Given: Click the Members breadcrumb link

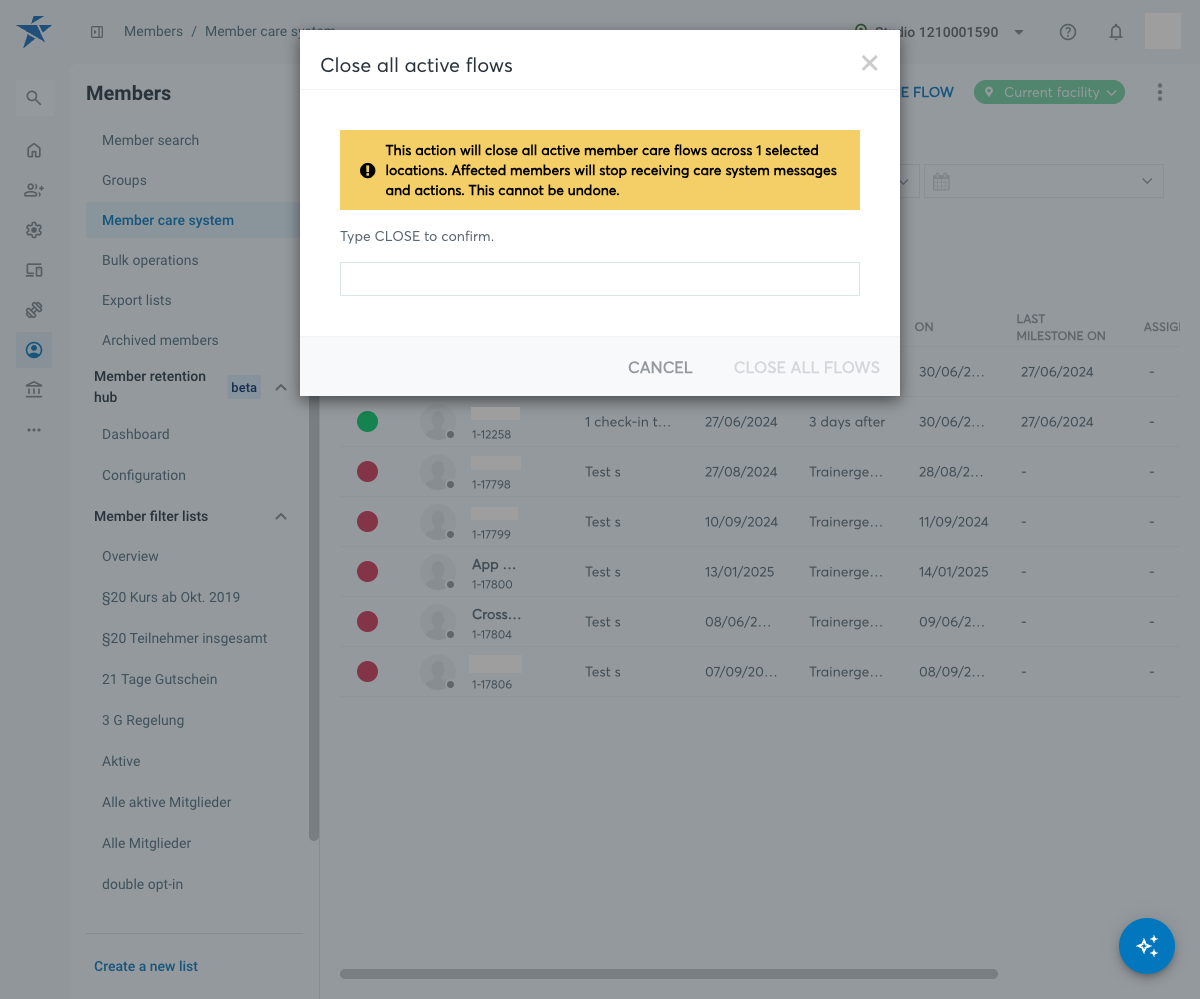Looking at the screenshot, I should [153, 31].
